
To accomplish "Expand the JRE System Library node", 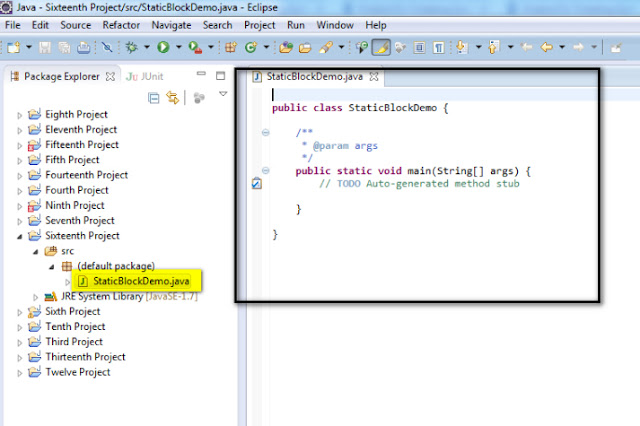I will [36, 297].
